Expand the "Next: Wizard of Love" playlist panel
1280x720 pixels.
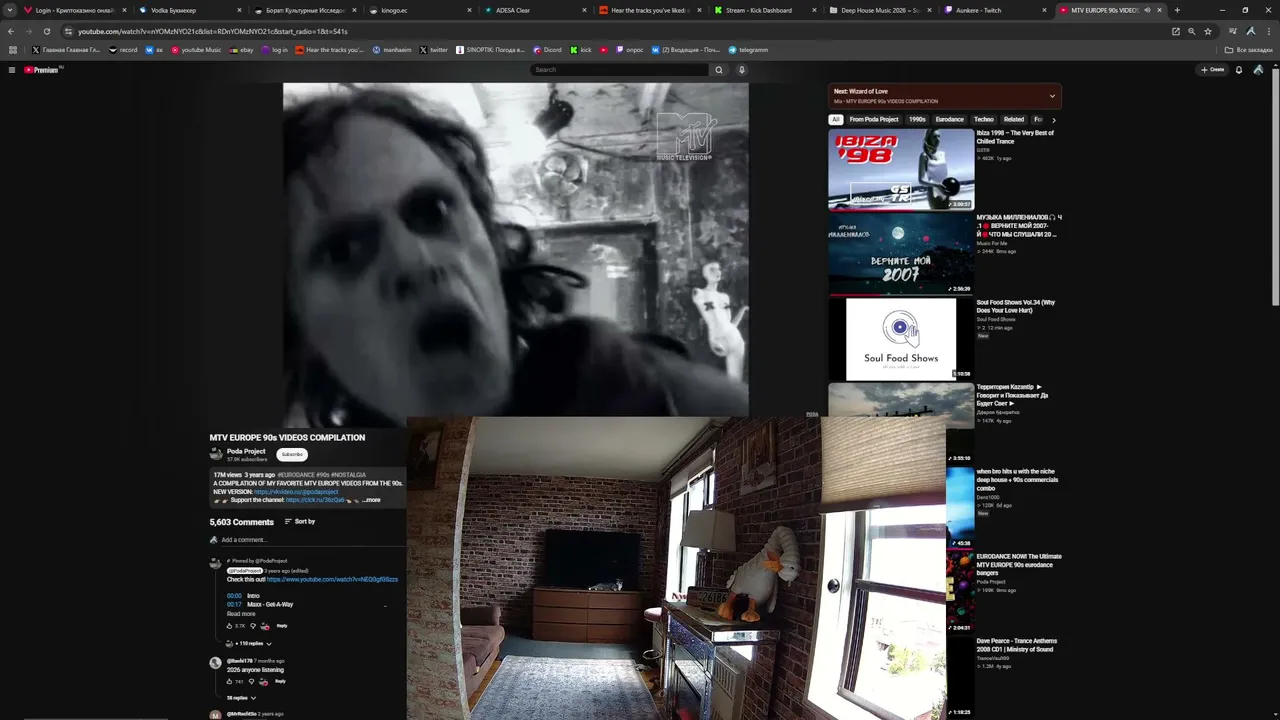(x=1052, y=96)
